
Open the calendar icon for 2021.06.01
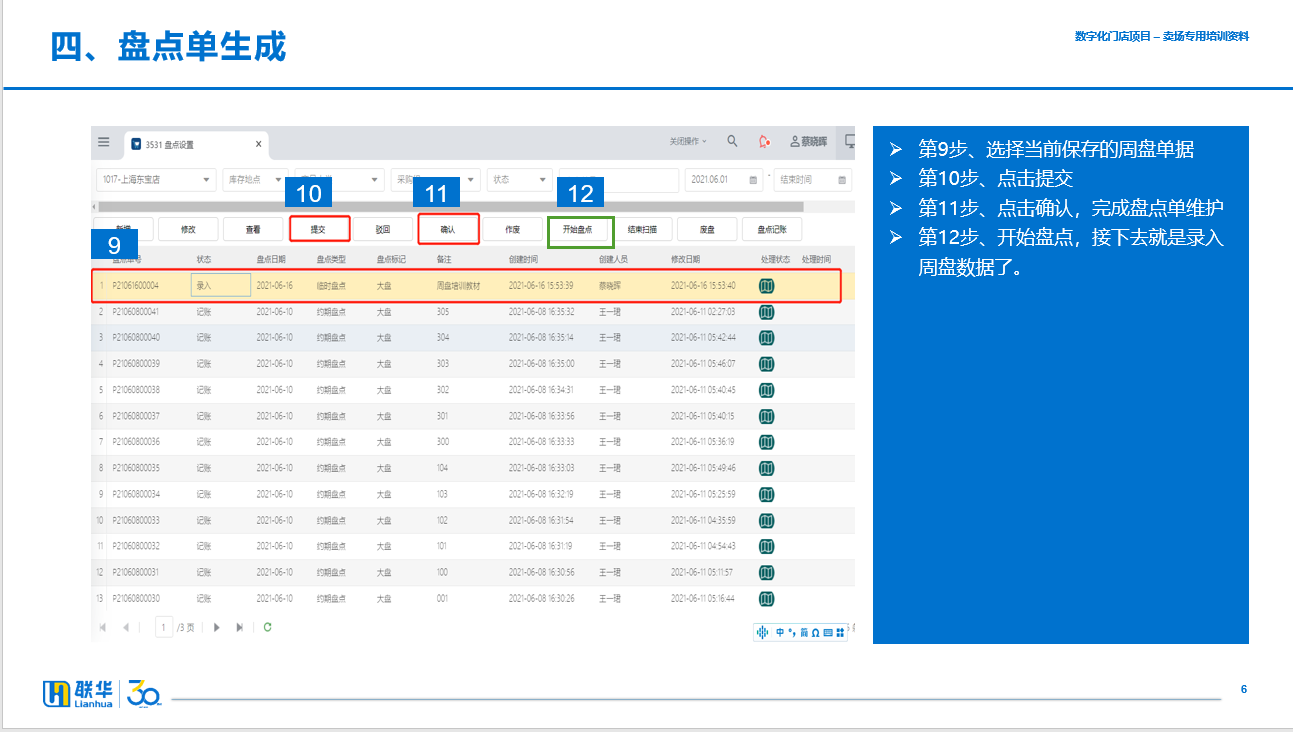[753, 180]
